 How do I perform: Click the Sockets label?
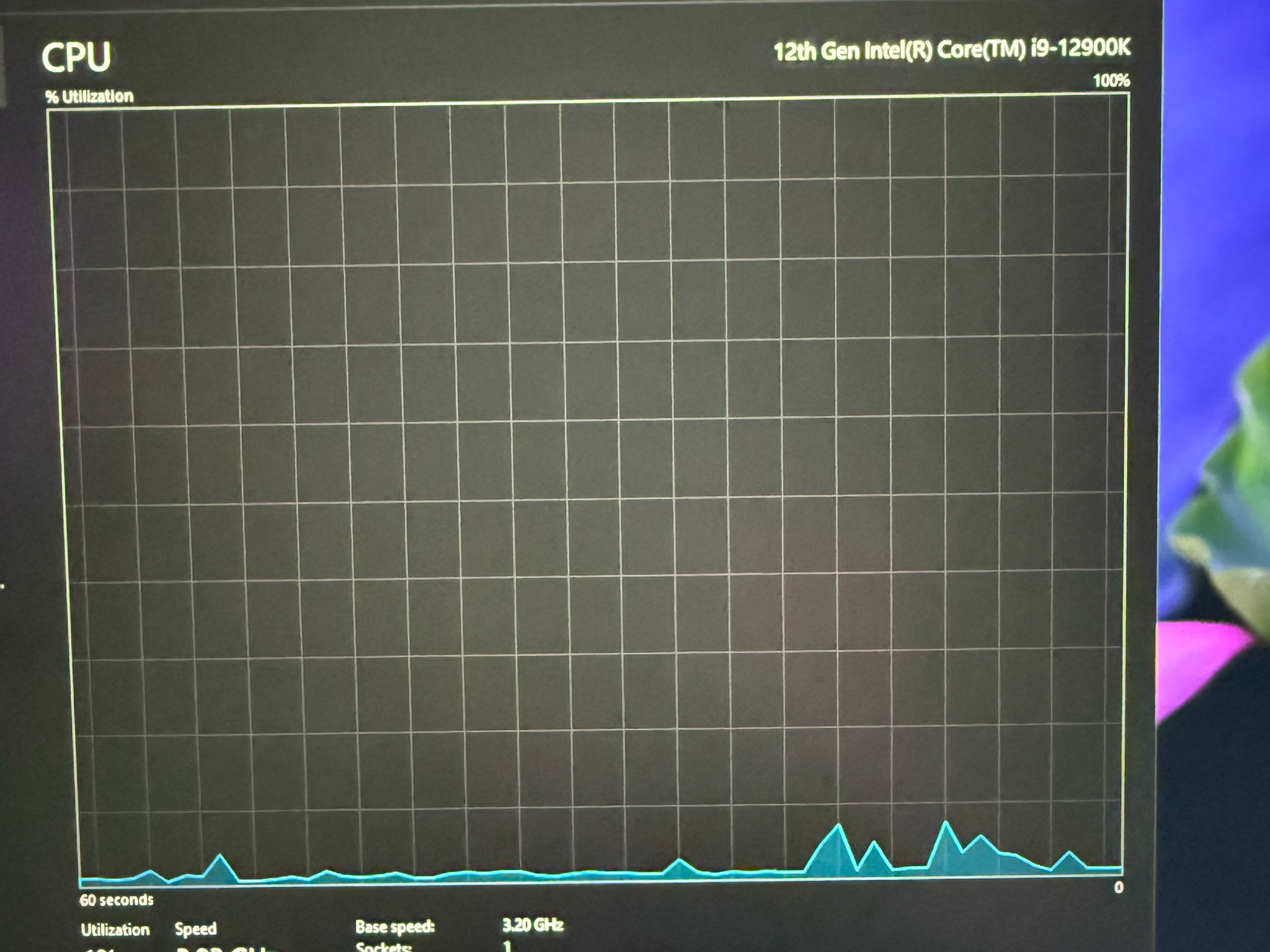(384, 946)
